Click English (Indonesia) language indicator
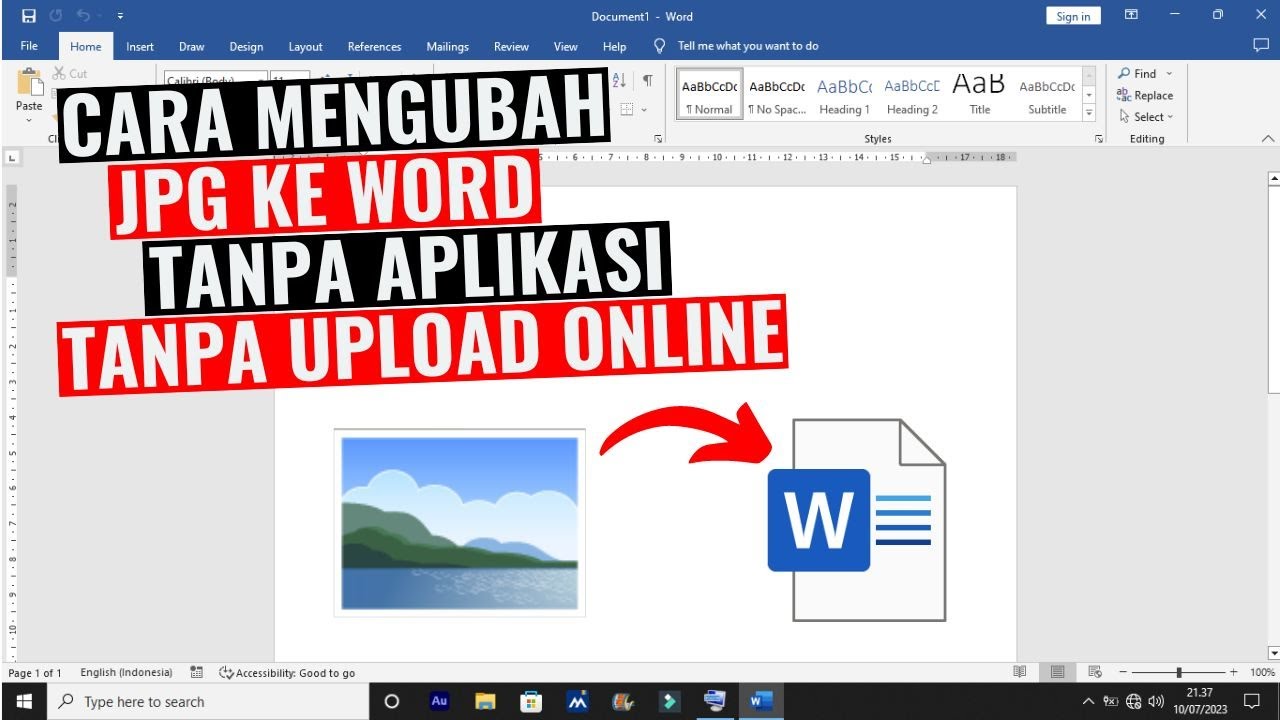The height and width of the screenshot is (720, 1280). [x=126, y=673]
